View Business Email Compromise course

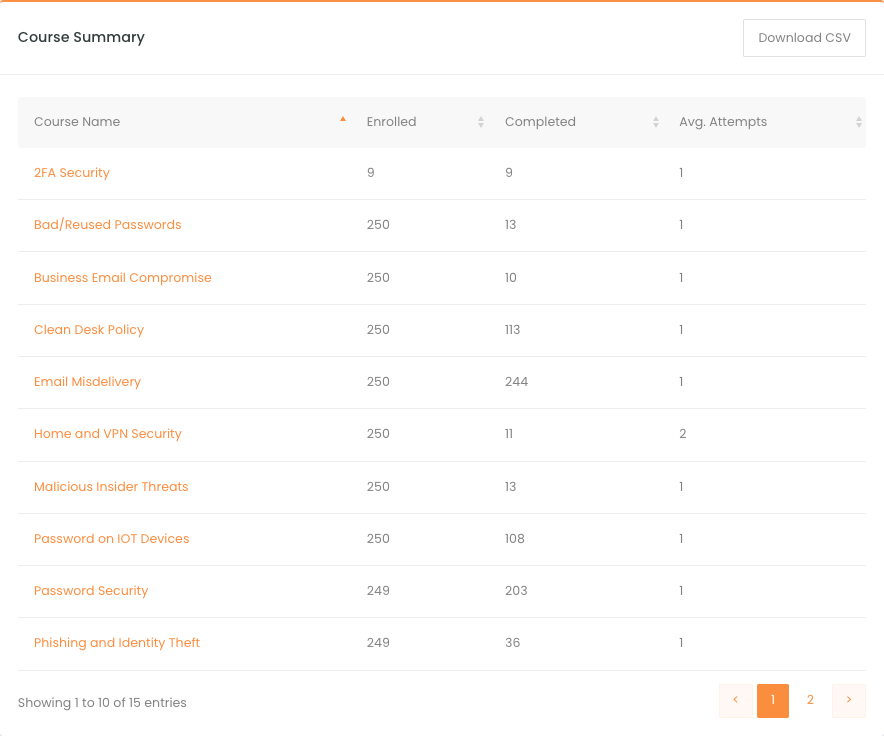pyautogui.click(x=122, y=277)
